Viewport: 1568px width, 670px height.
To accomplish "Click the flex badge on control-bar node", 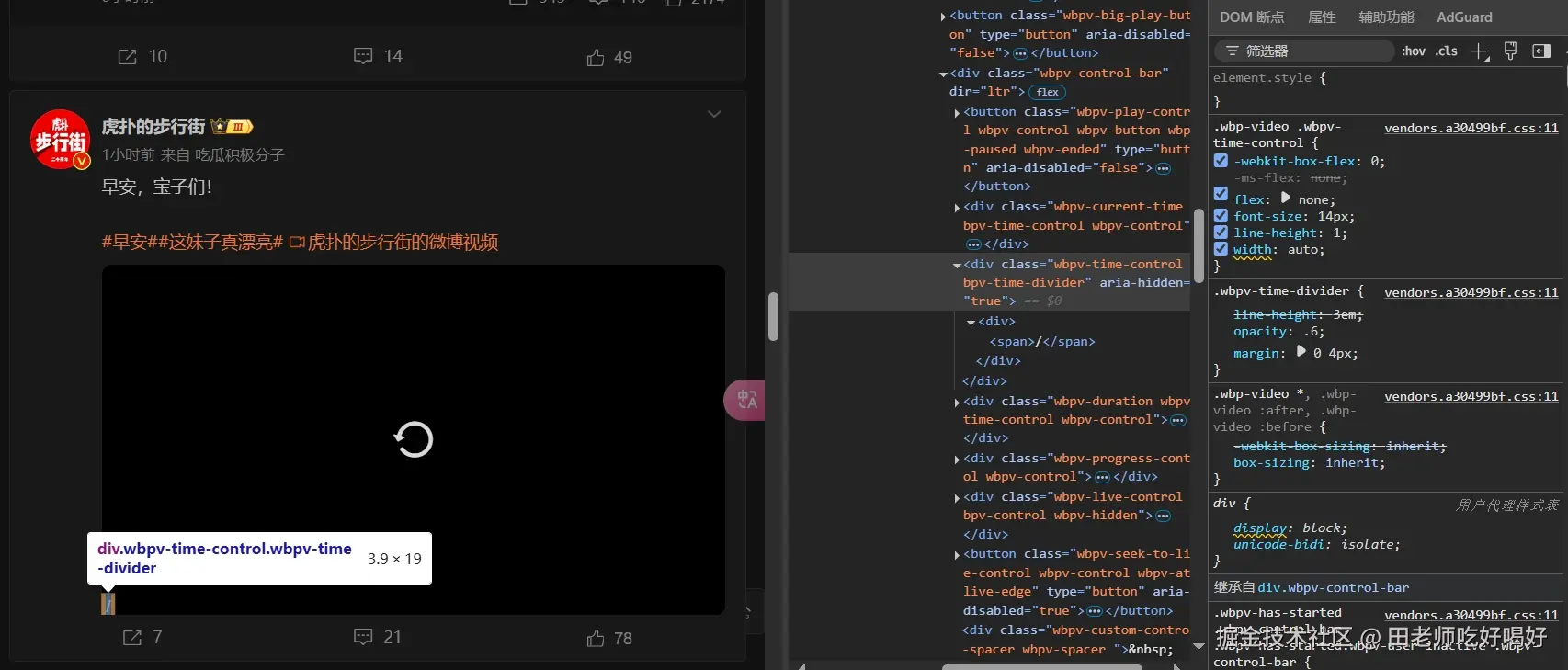I will pos(1047,92).
